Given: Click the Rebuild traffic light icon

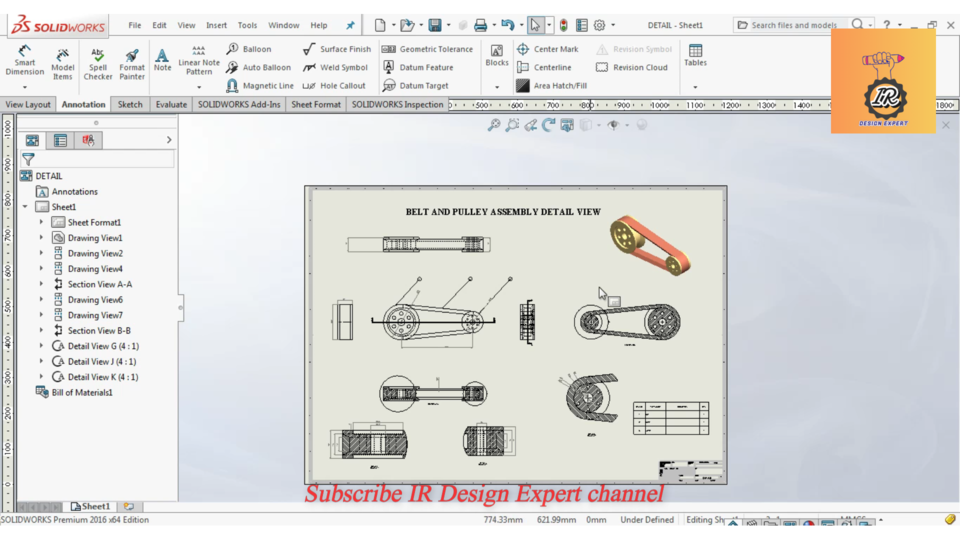Looking at the screenshot, I should 563,25.
